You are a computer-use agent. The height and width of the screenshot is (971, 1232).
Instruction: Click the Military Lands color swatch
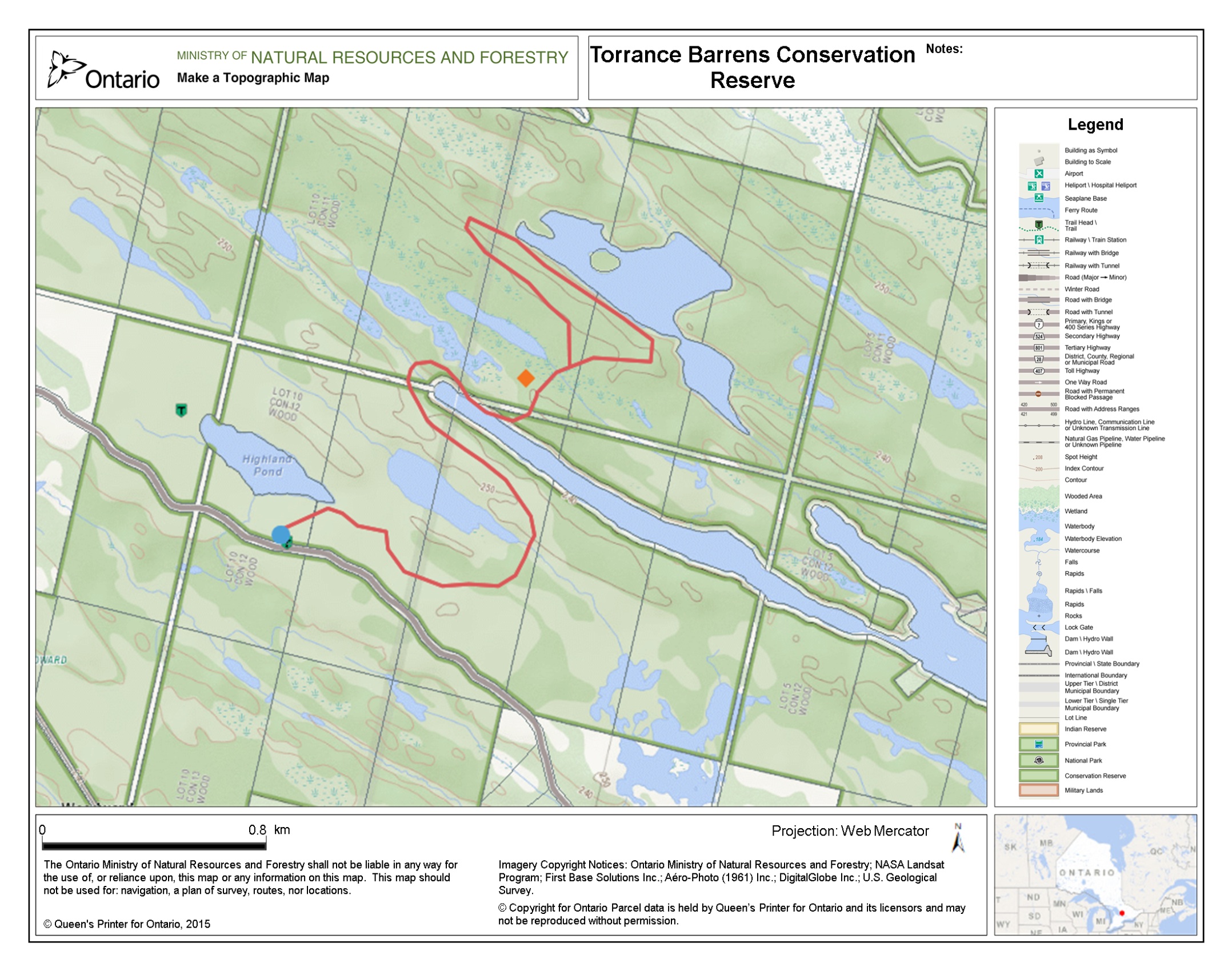tap(1039, 791)
